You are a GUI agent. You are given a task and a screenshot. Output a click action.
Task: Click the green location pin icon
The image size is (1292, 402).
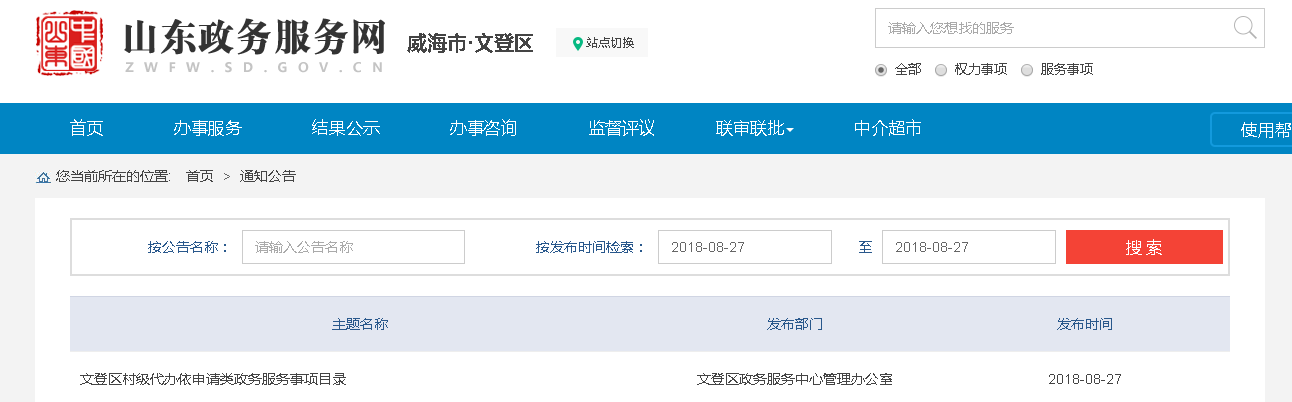(x=577, y=43)
